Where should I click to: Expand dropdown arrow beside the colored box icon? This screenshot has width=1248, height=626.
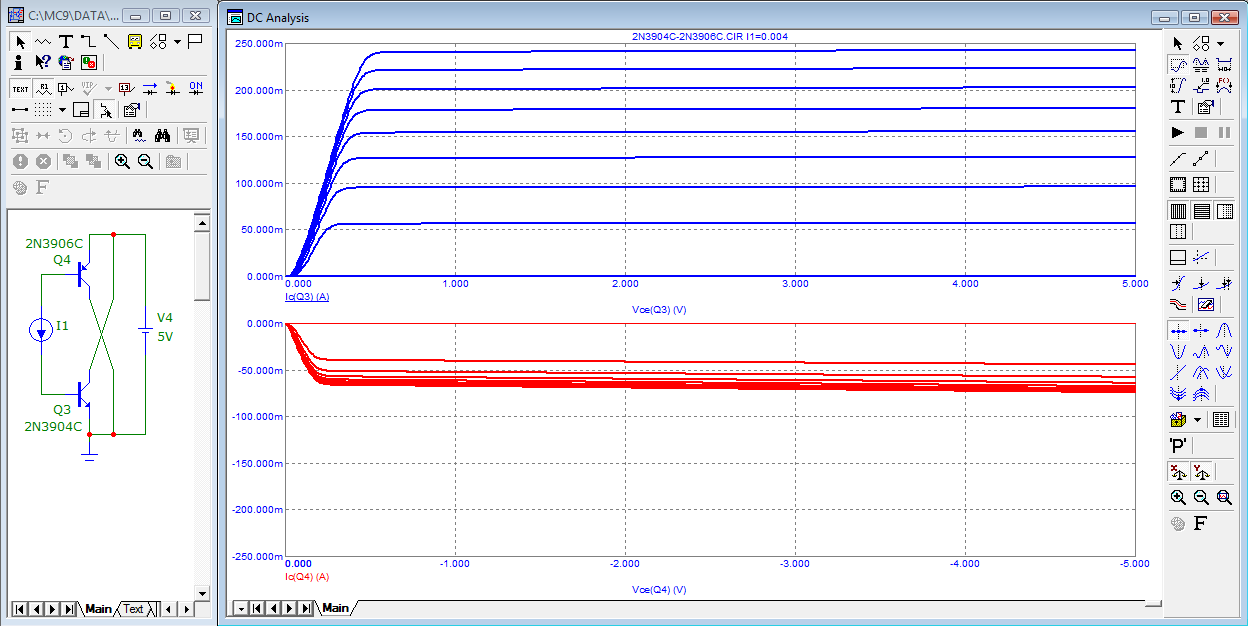(1197, 419)
